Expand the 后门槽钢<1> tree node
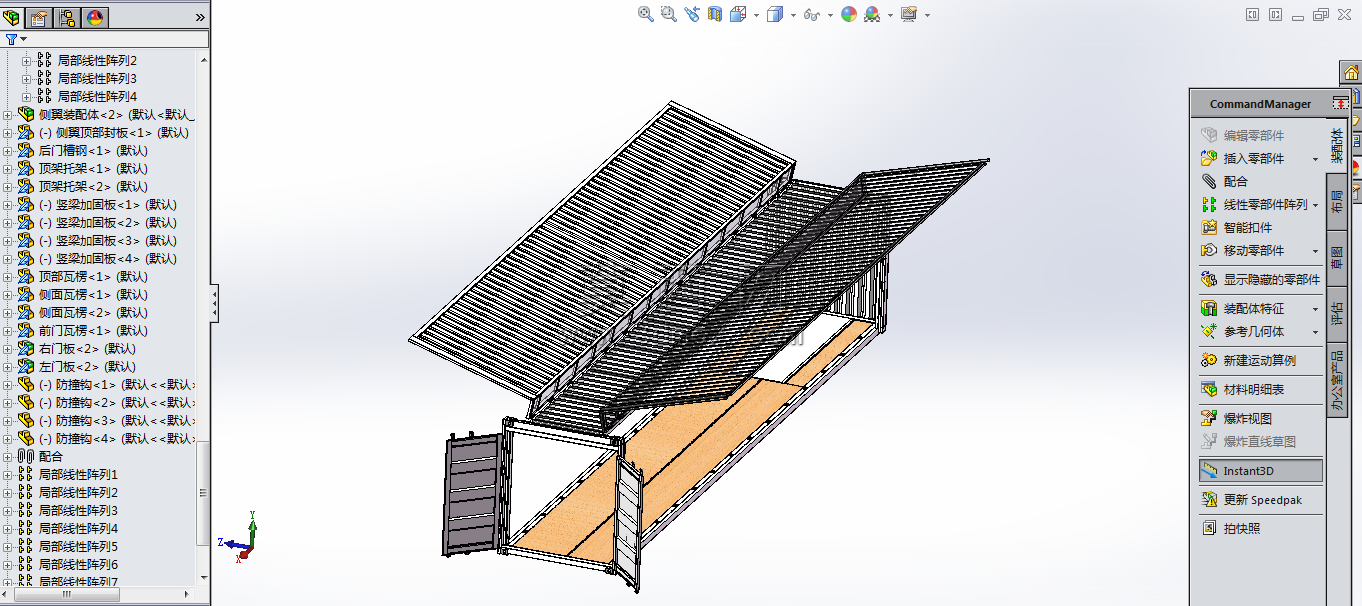The height and width of the screenshot is (606, 1362). point(8,150)
